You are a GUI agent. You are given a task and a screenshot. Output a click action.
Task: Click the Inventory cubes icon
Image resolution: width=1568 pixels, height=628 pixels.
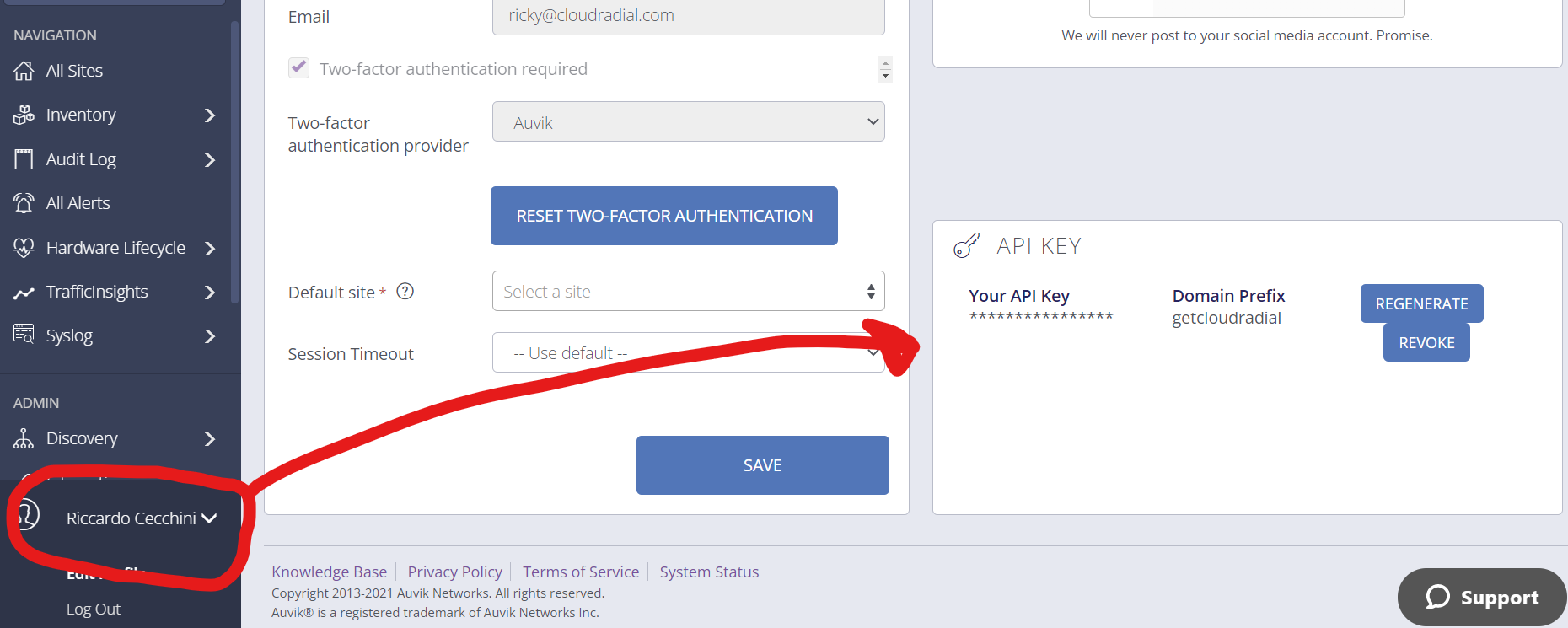coord(24,115)
